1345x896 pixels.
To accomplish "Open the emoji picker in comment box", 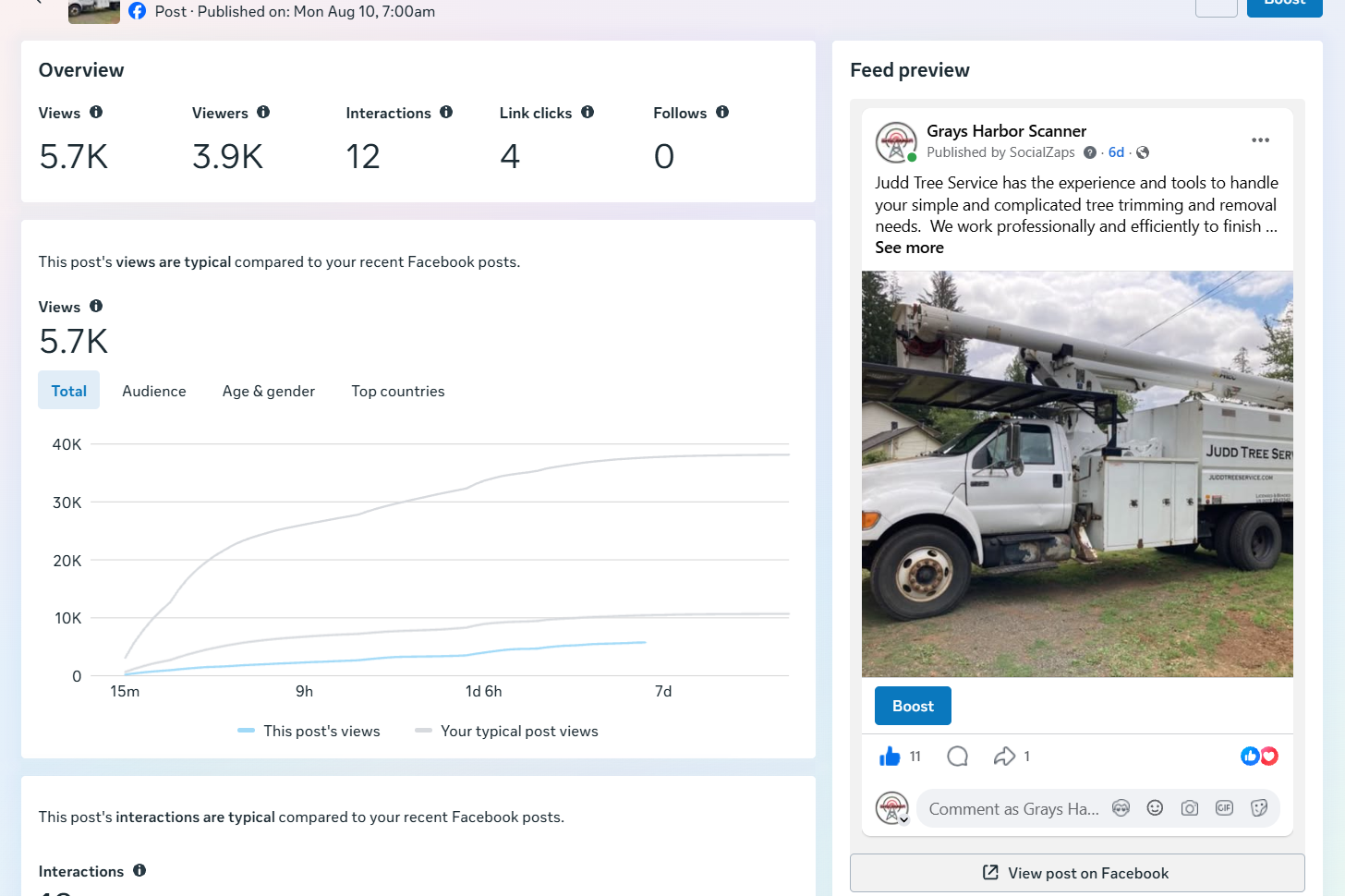I will pyautogui.click(x=1155, y=808).
